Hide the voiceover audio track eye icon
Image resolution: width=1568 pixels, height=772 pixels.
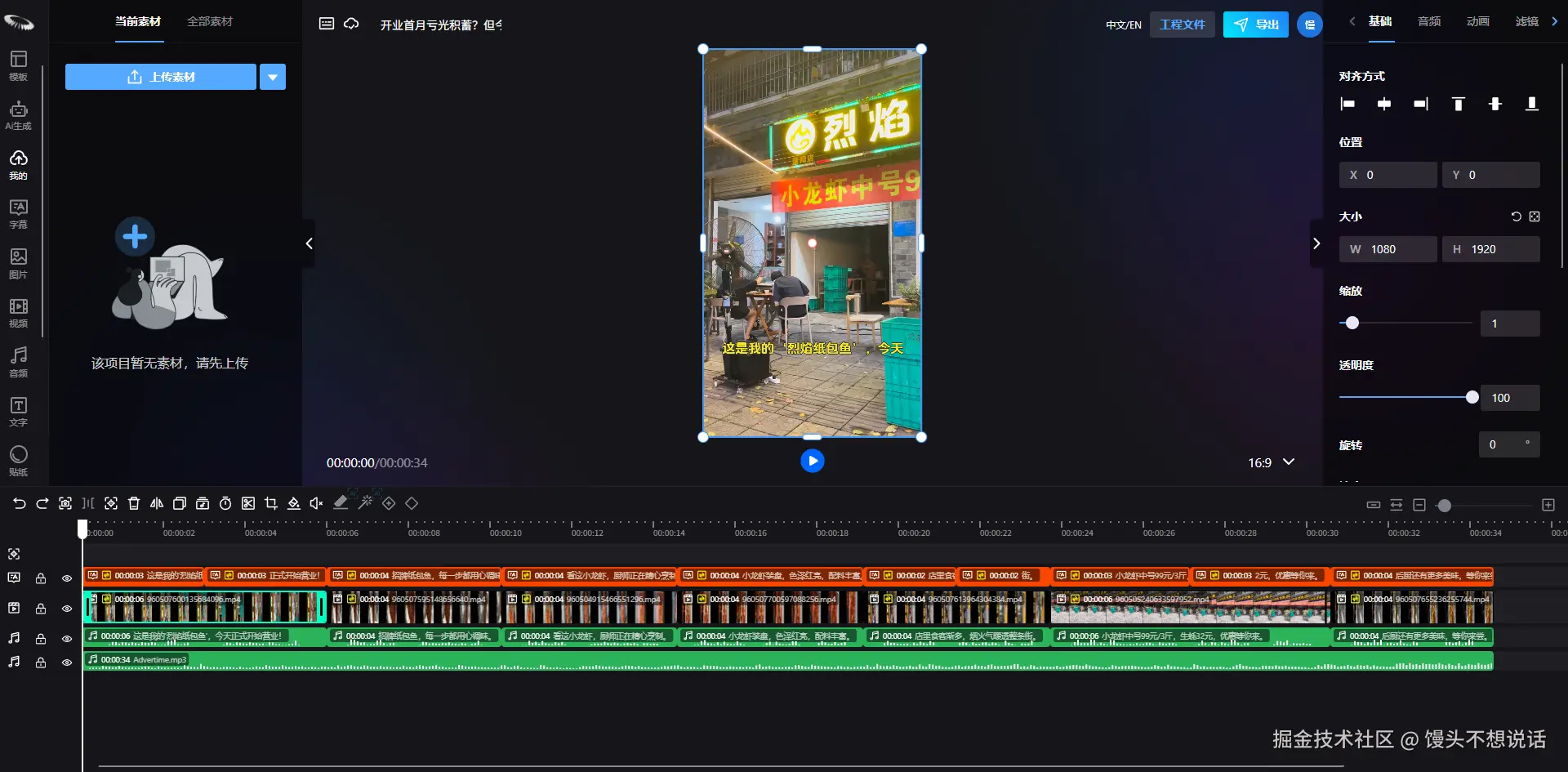click(67, 639)
